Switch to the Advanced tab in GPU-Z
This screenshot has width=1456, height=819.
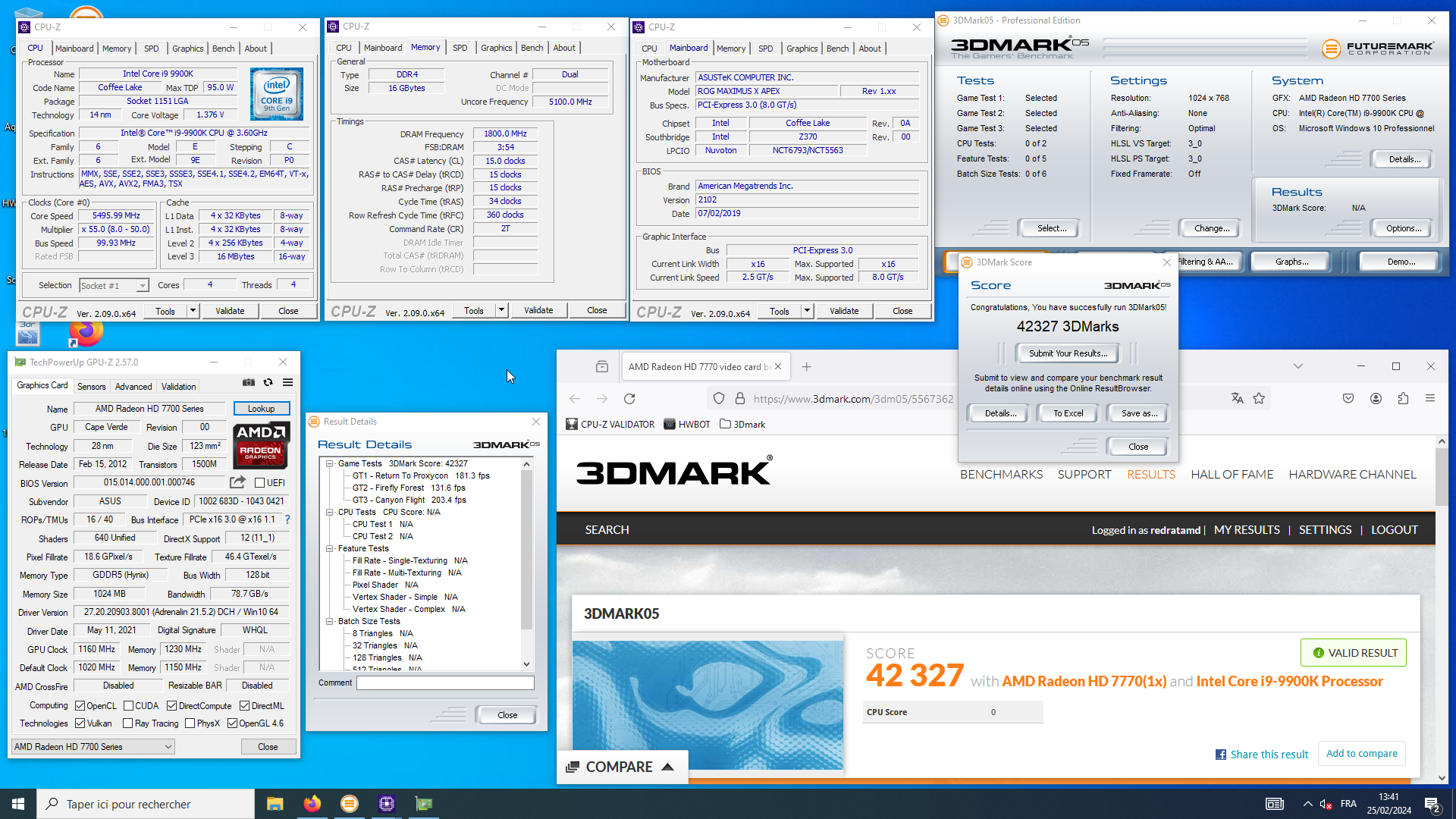click(x=133, y=387)
